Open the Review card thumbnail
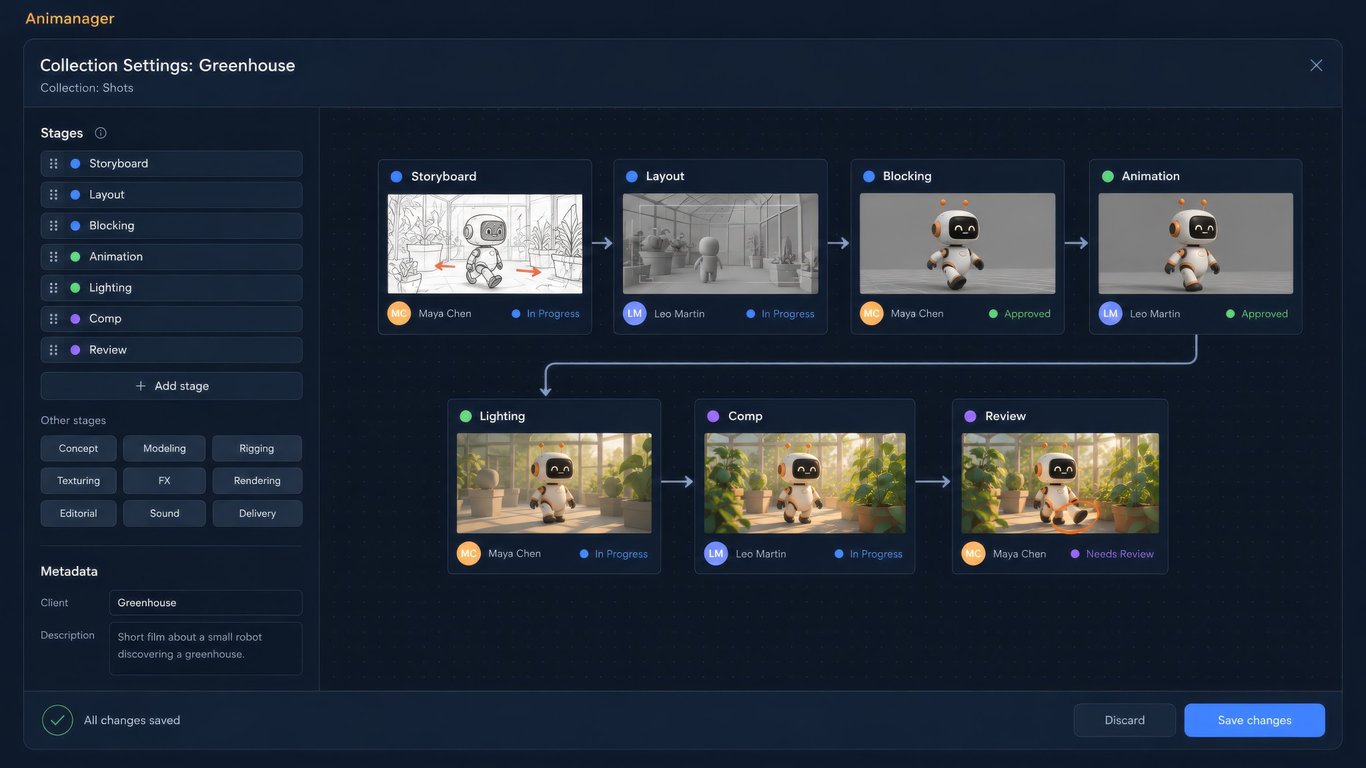This screenshot has width=1366, height=768. click(x=1060, y=483)
